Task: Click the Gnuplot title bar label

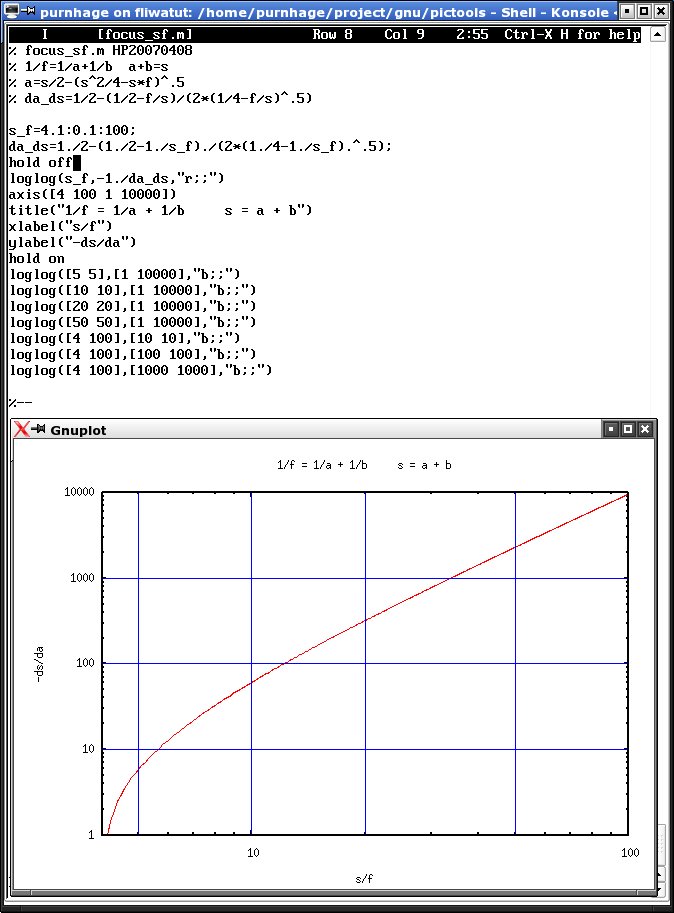Action: (x=78, y=430)
